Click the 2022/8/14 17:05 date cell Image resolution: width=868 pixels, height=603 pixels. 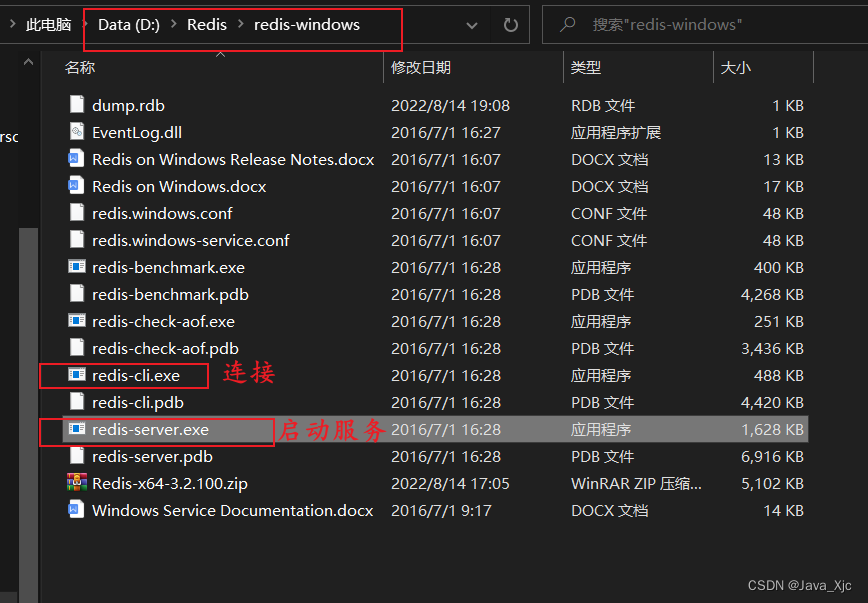(450, 483)
